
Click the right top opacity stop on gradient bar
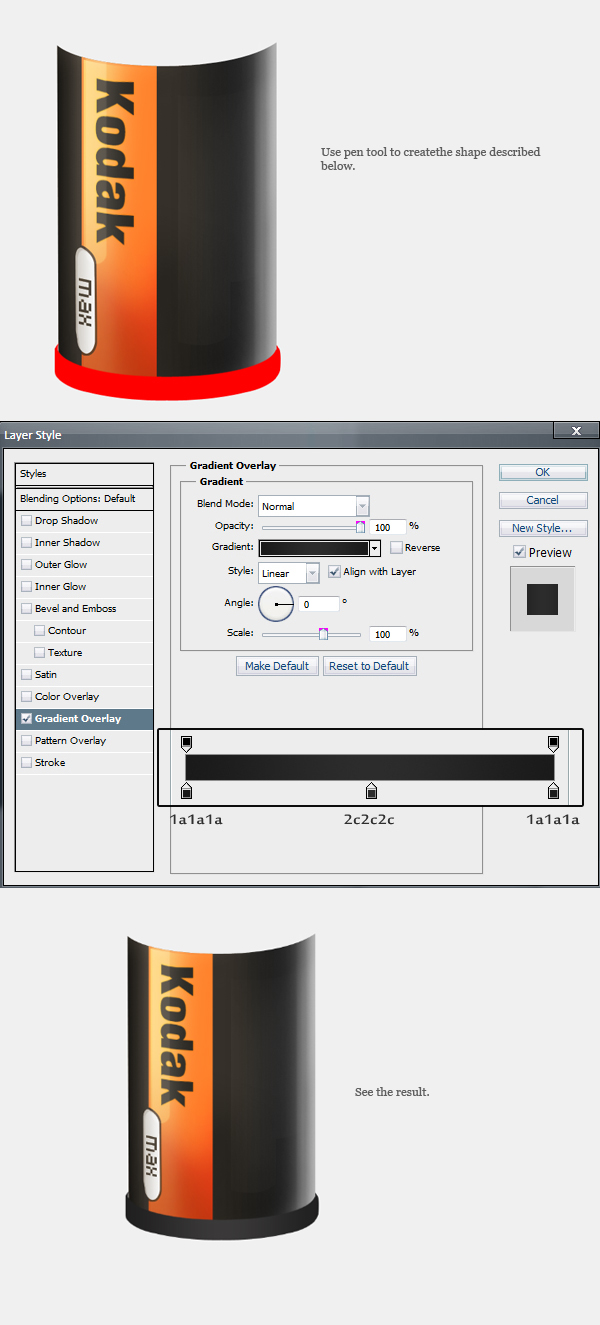coord(553,743)
